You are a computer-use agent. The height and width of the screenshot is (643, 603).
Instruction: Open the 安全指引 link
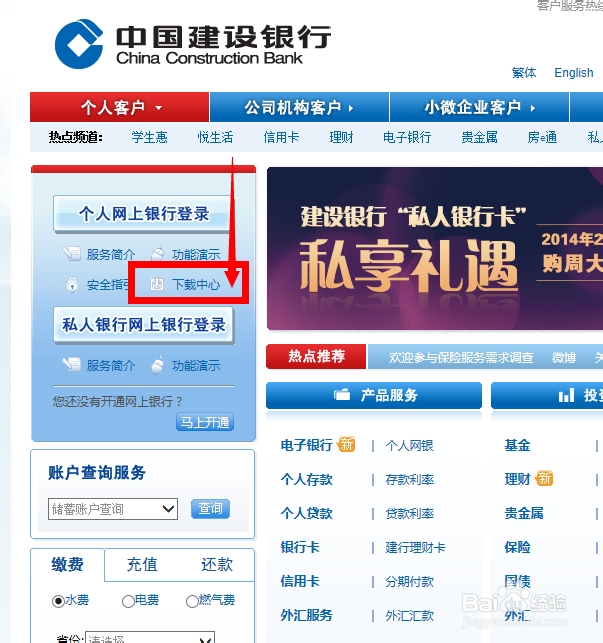[x=107, y=285]
